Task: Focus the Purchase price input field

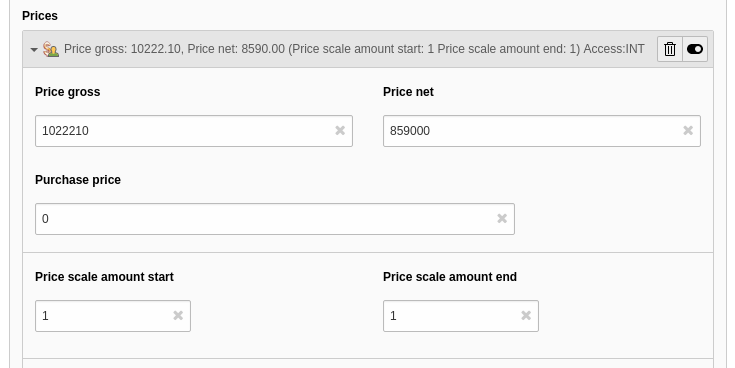Action: click(x=275, y=219)
